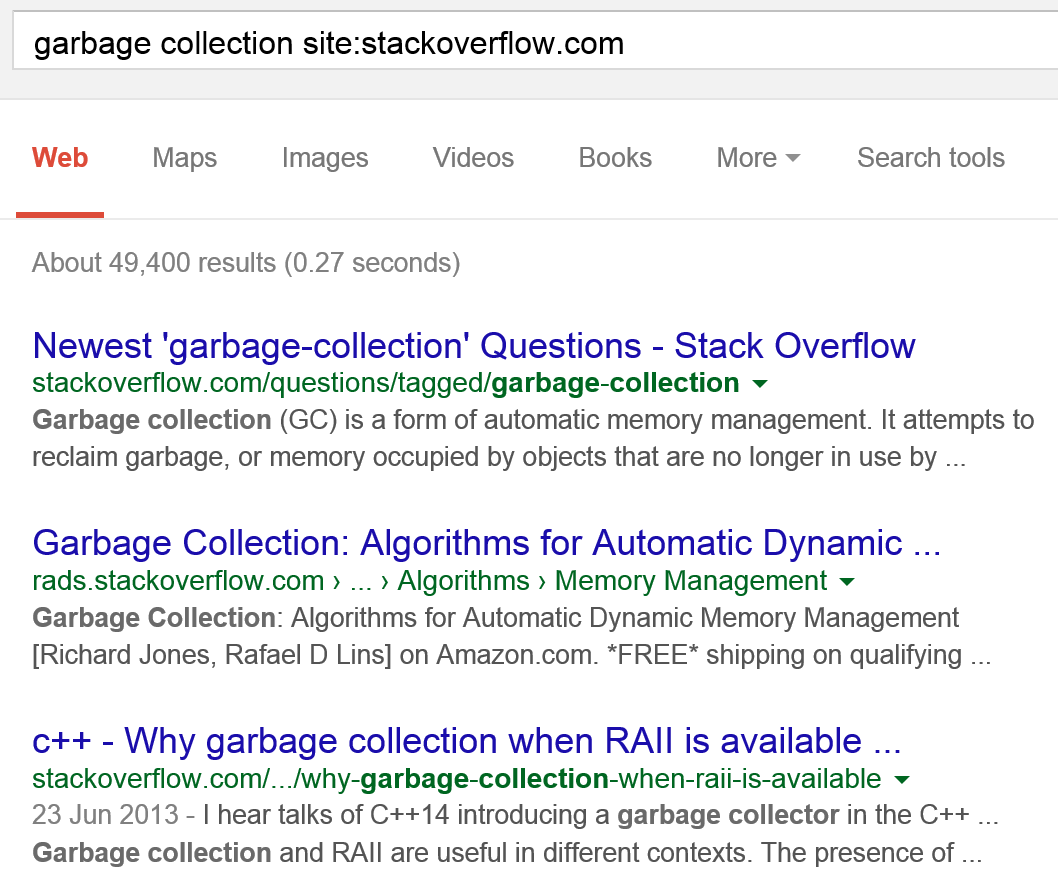This screenshot has height=896, width=1058.
Task: Expand the arrow beside the stackoverflow.com/questions/tagged URL
Action: [x=760, y=384]
